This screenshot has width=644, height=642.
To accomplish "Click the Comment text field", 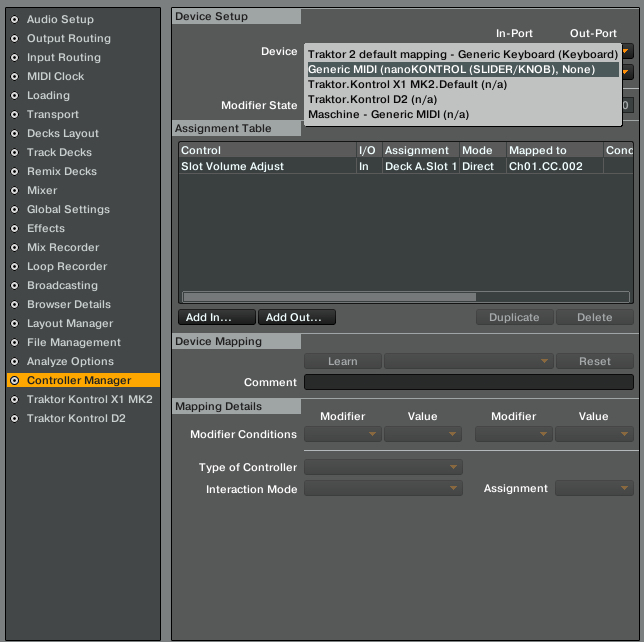I will click(x=469, y=382).
